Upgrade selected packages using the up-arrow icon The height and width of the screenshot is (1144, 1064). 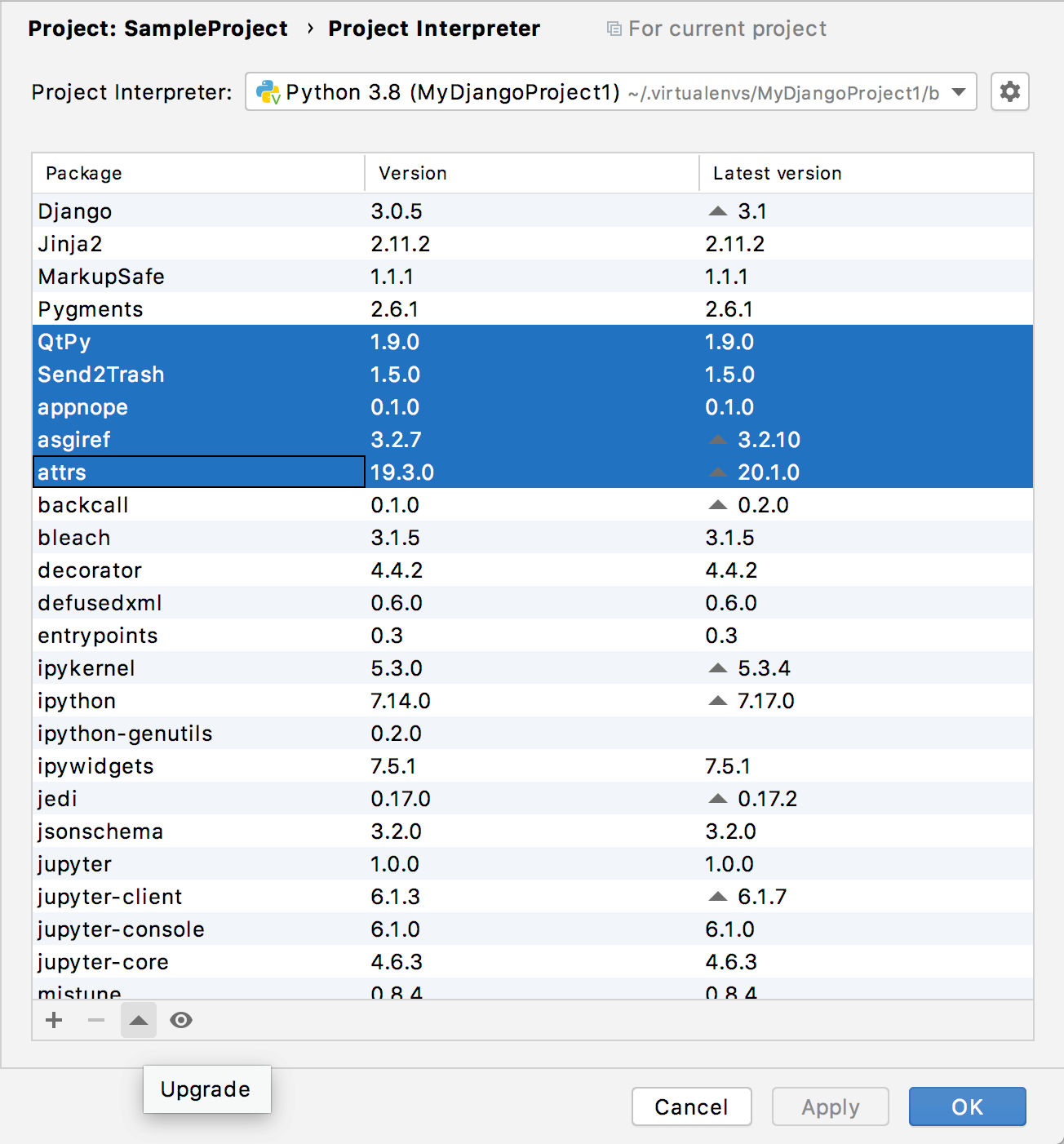(138, 1019)
